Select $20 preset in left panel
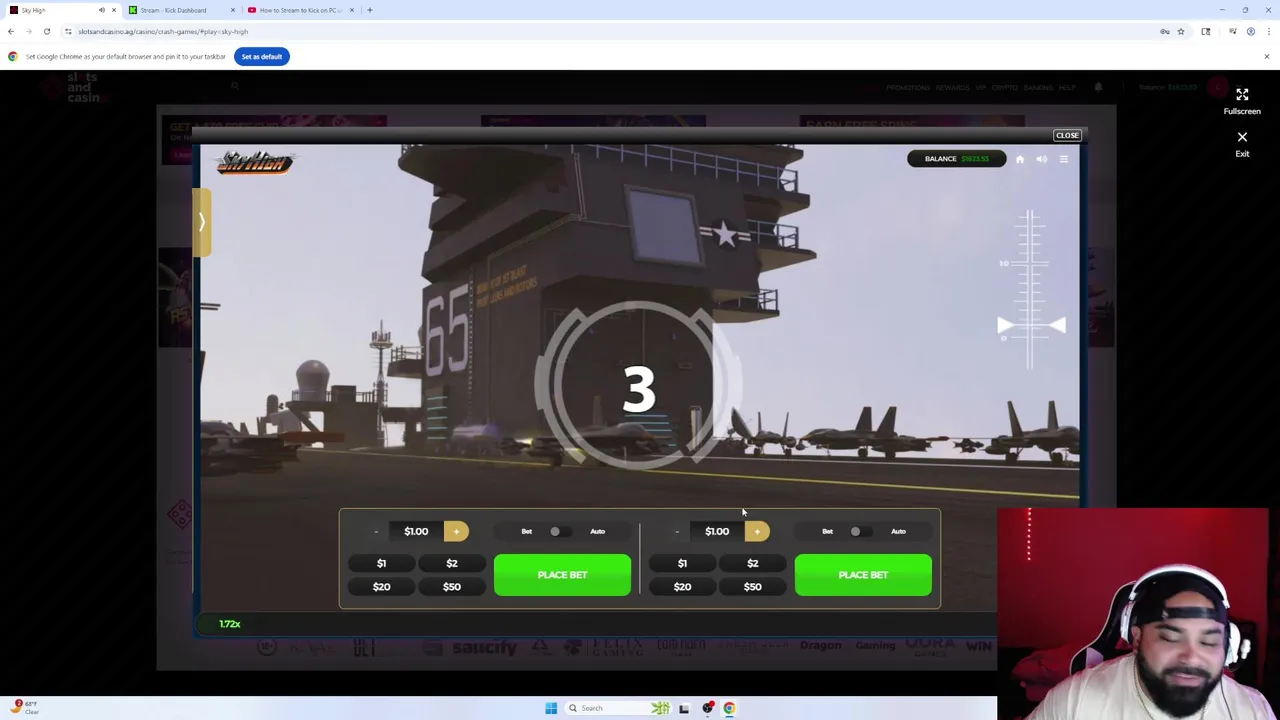 (381, 587)
